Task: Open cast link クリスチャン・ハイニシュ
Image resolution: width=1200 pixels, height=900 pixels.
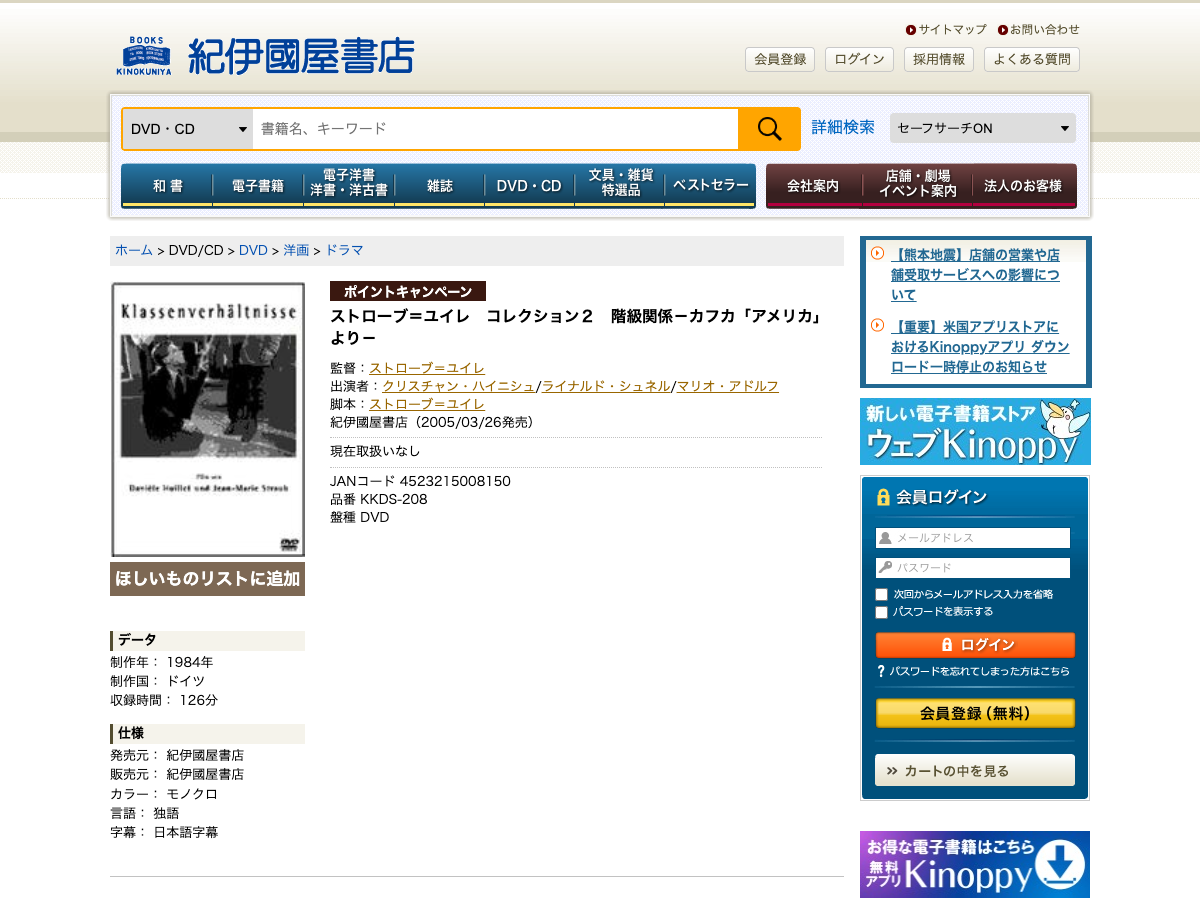Action: click(459, 386)
